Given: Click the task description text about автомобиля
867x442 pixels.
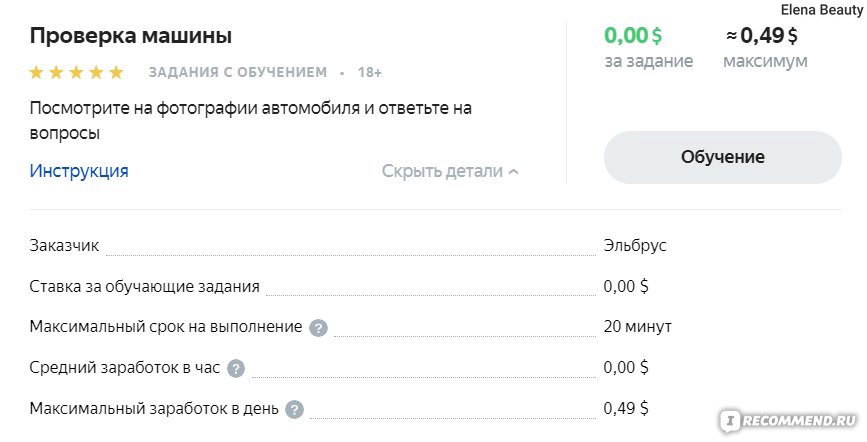Looking at the screenshot, I should tap(250, 120).
